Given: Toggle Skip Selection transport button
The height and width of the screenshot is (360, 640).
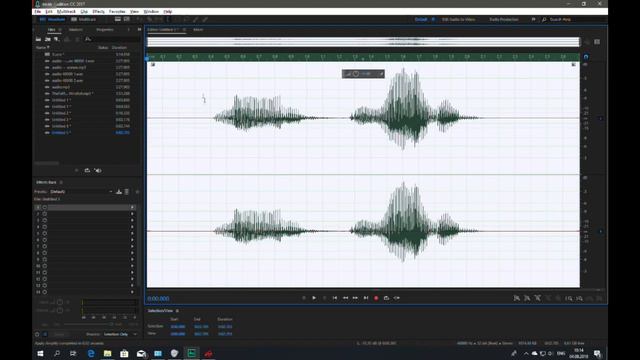Looking at the screenshot, I should coord(397,298).
